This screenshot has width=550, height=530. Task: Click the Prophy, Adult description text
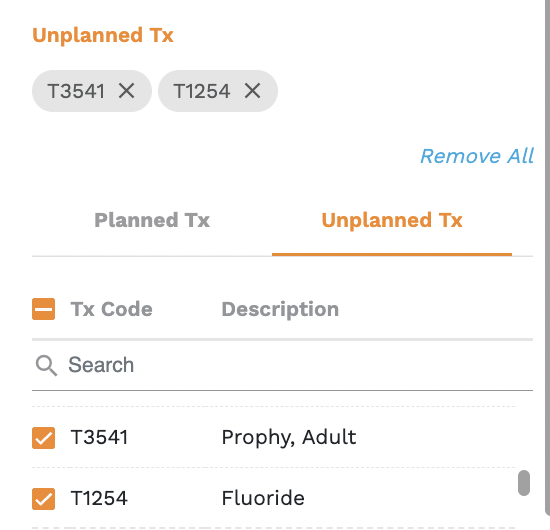289,437
